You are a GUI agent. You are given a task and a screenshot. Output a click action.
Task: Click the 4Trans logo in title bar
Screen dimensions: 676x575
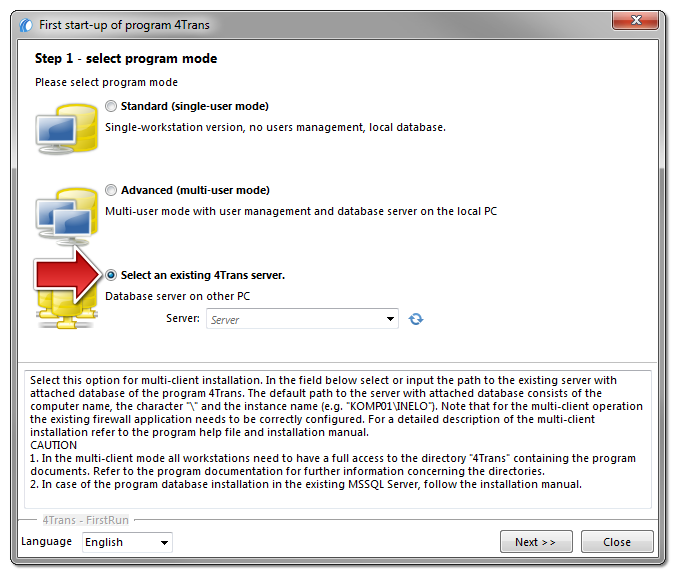[26, 25]
